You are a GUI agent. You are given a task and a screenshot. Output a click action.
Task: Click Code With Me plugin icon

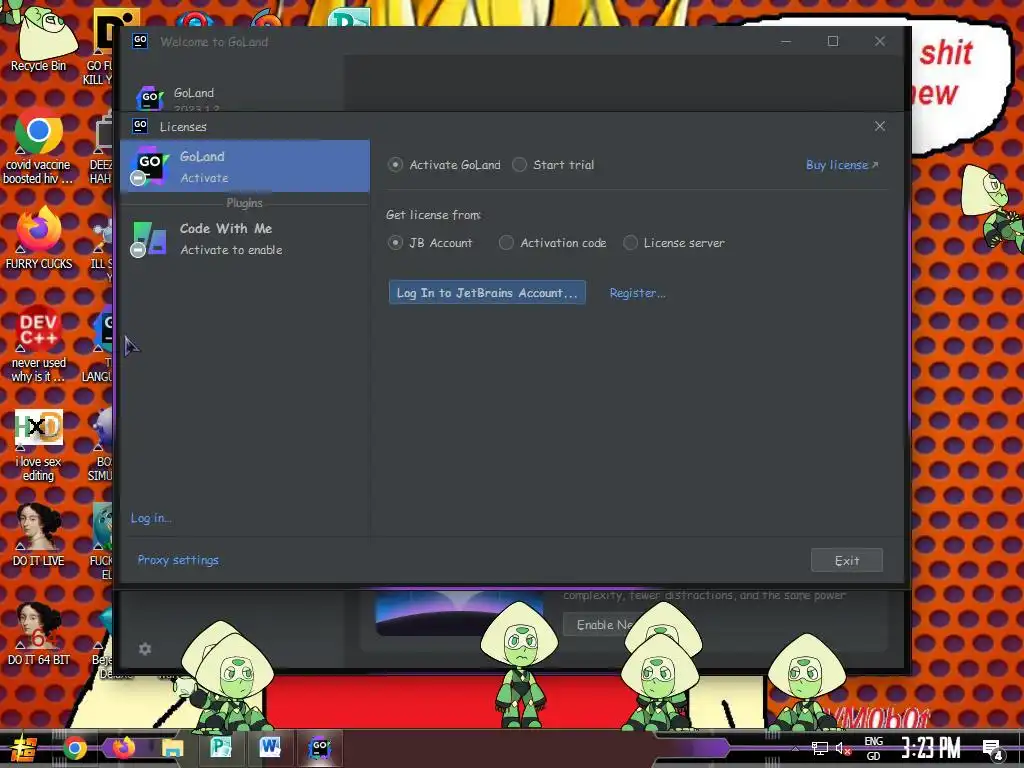pyautogui.click(x=149, y=238)
